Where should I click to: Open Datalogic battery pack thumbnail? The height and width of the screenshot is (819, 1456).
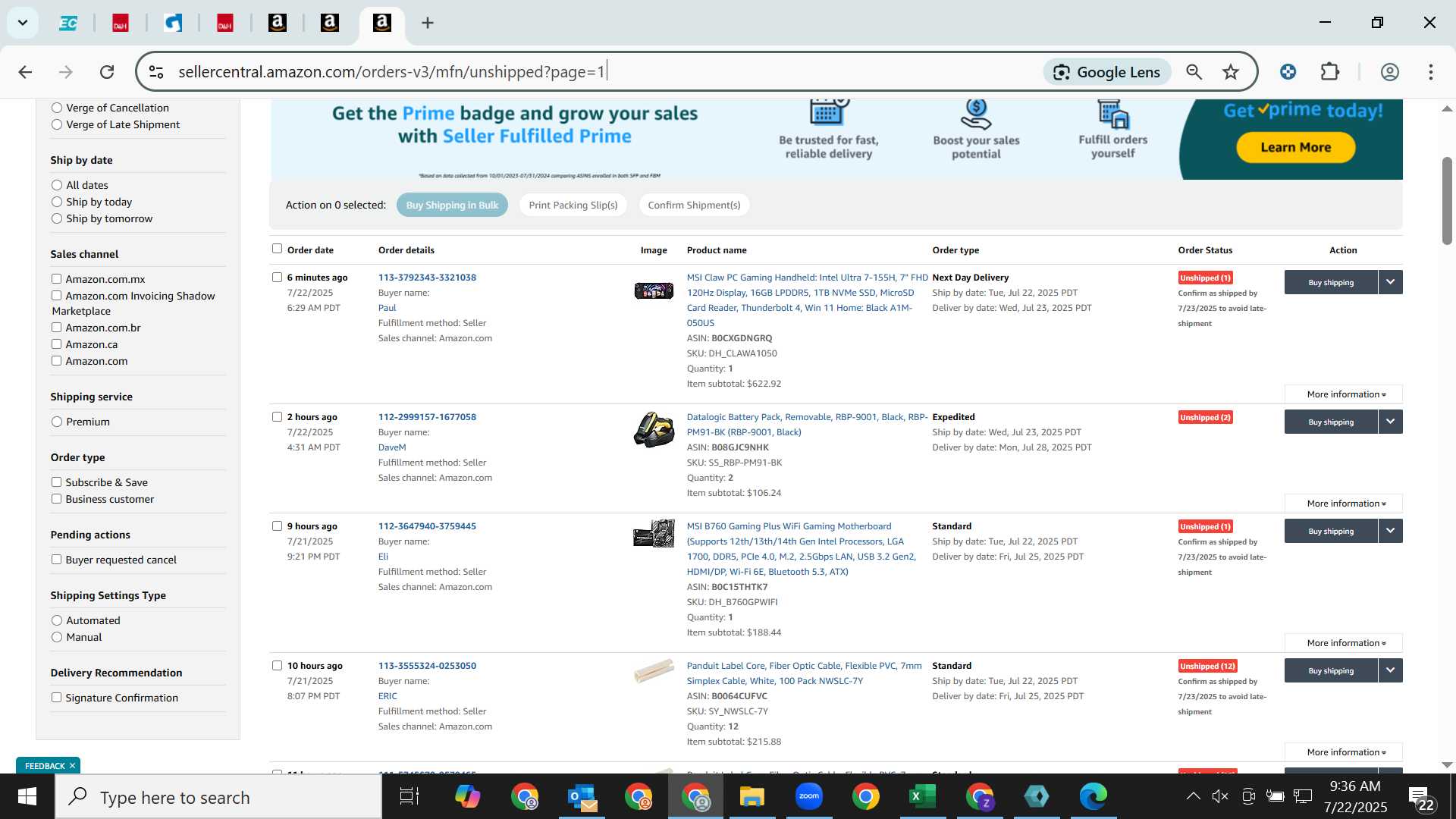(x=654, y=429)
